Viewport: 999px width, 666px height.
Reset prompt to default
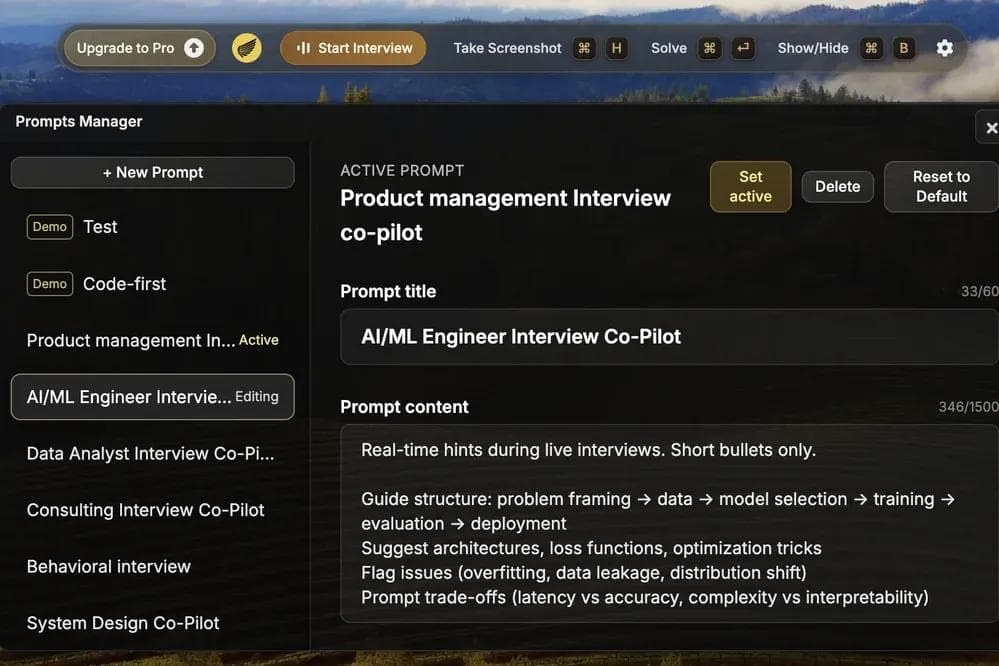pos(940,186)
